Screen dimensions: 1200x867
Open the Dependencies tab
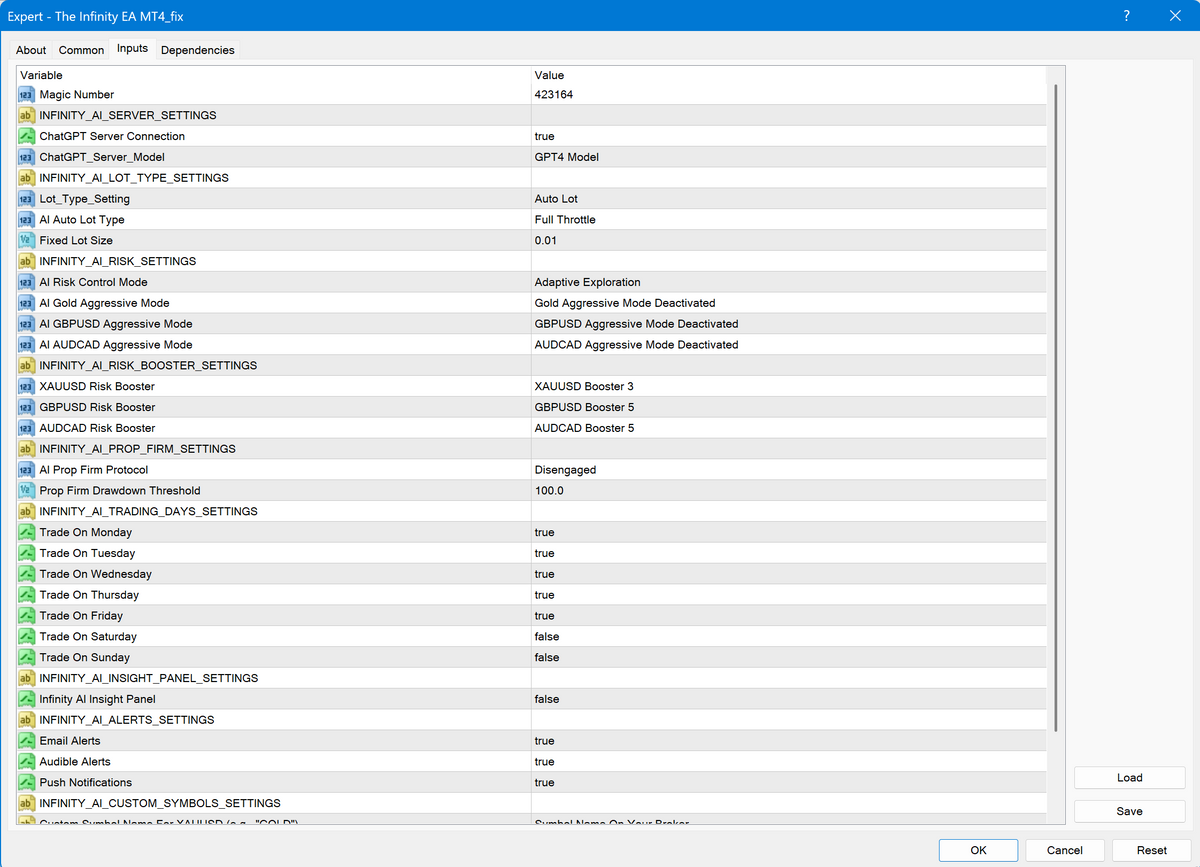click(x=197, y=50)
